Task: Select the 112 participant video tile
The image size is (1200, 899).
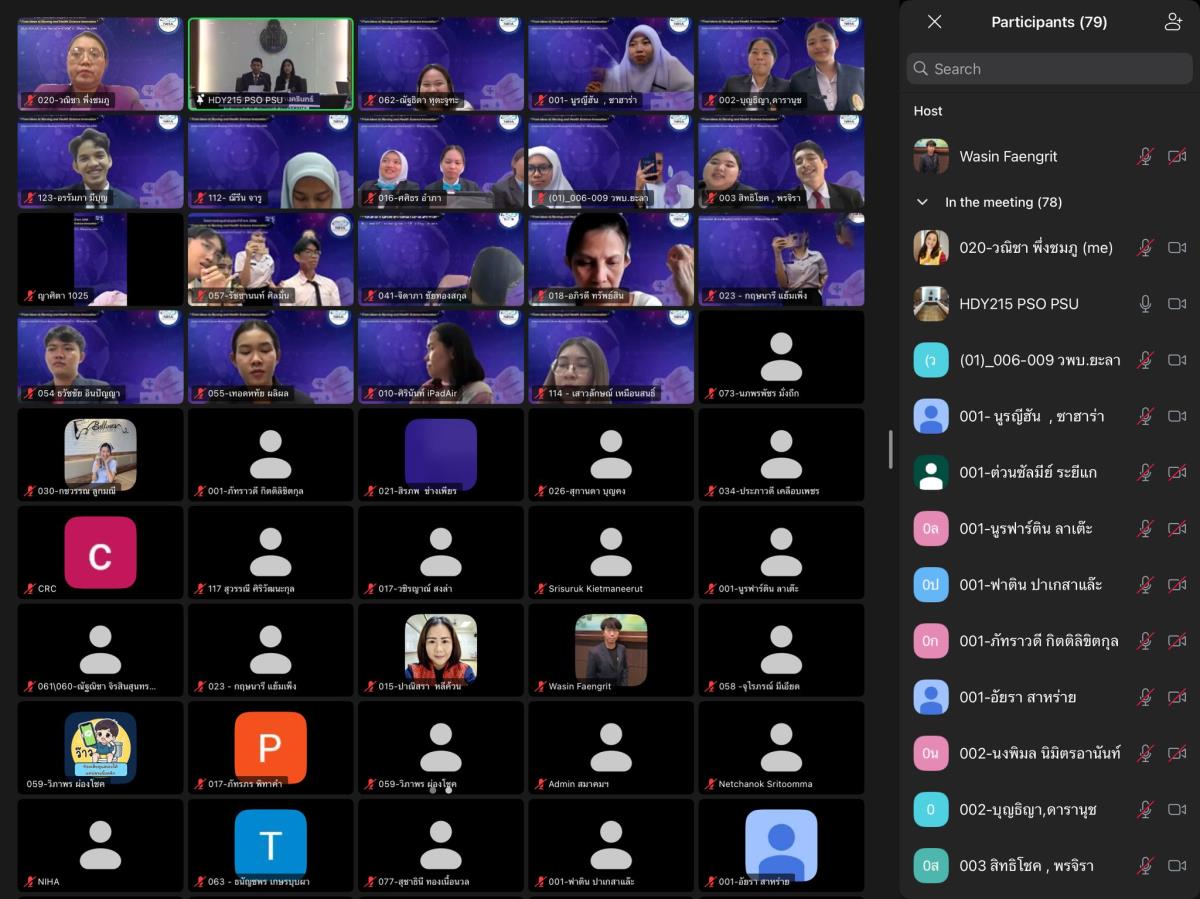Action: coord(271,161)
